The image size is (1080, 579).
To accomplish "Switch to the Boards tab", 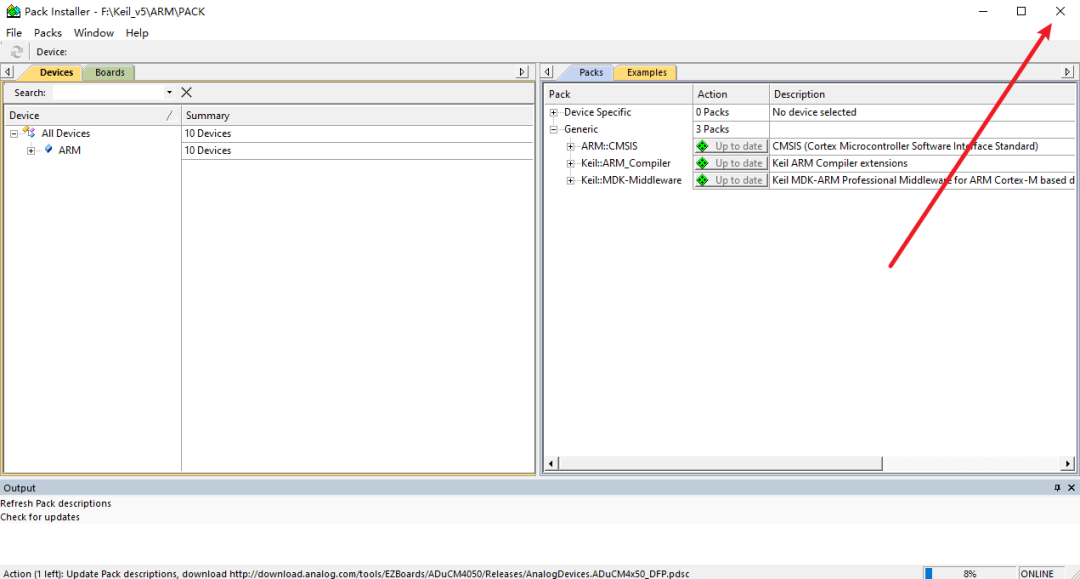I will pos(110,72).
